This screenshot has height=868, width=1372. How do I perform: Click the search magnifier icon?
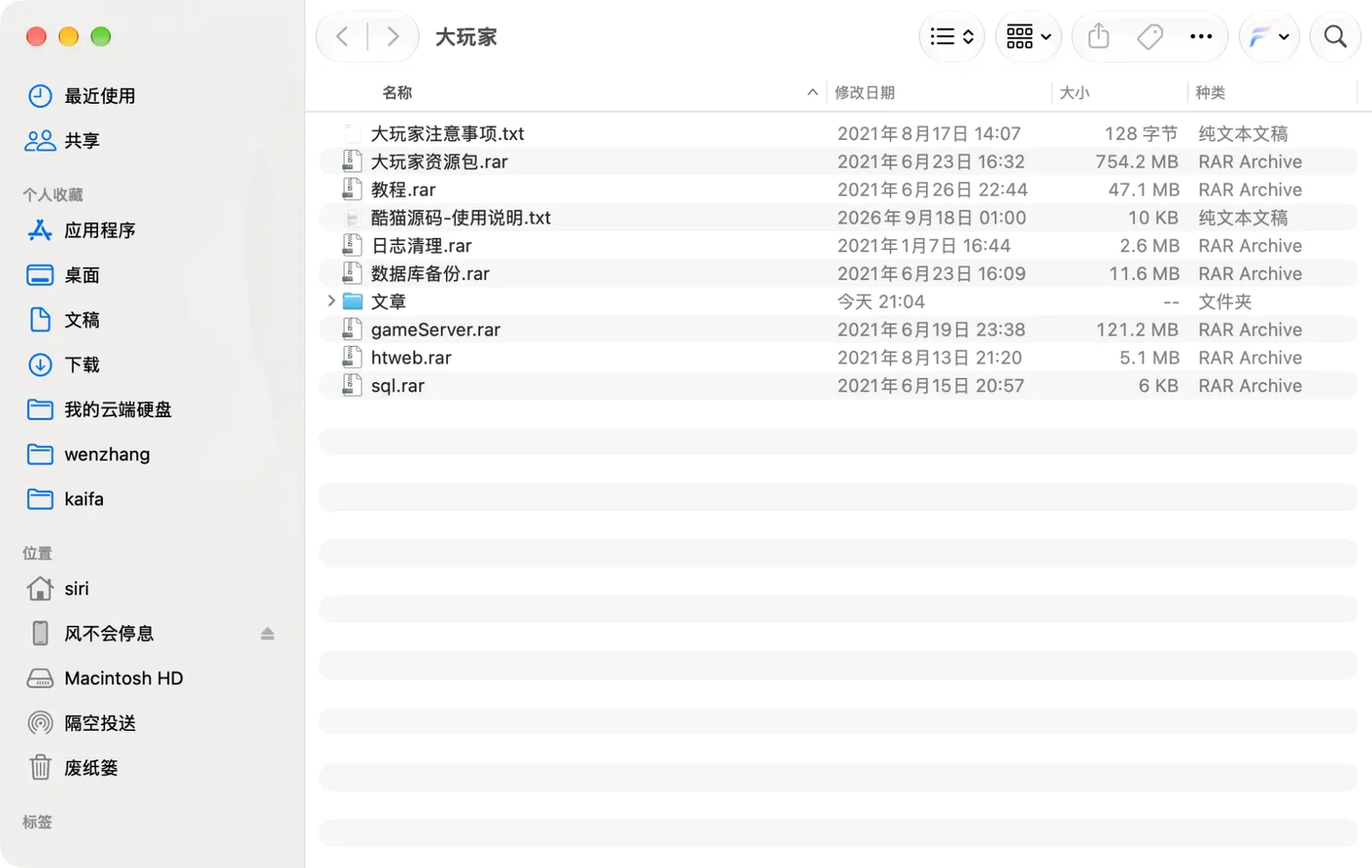click(x=1335, y=37)
